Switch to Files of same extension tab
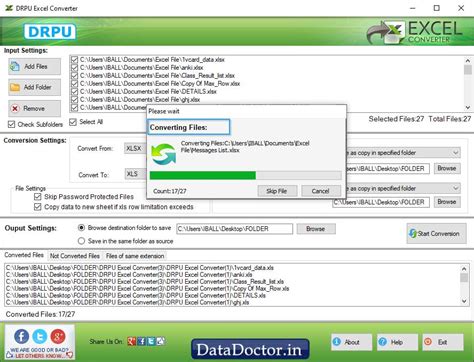Screen dimensions: 474x362 pos(135,256)
